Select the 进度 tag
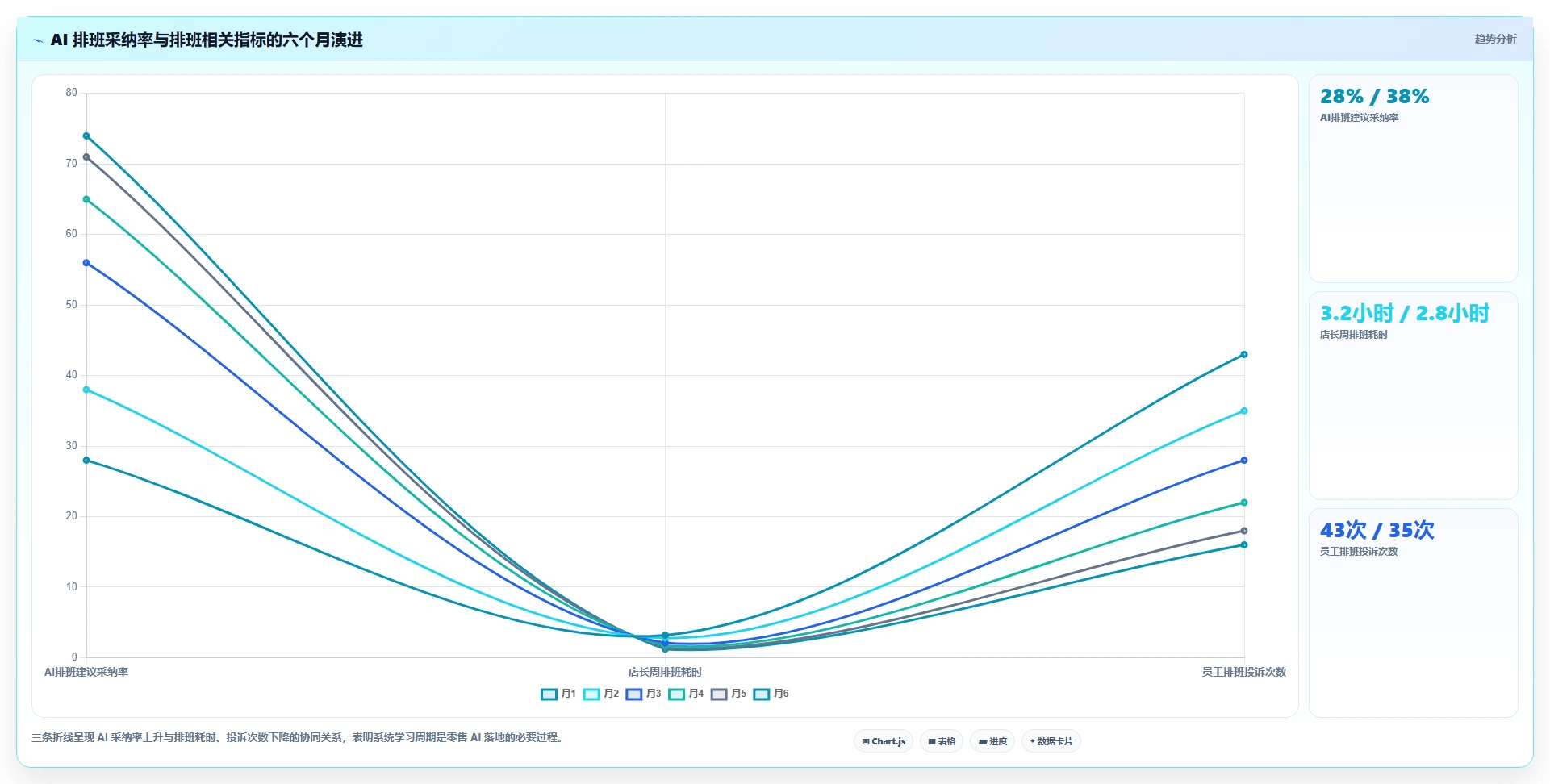 (992, 741)
